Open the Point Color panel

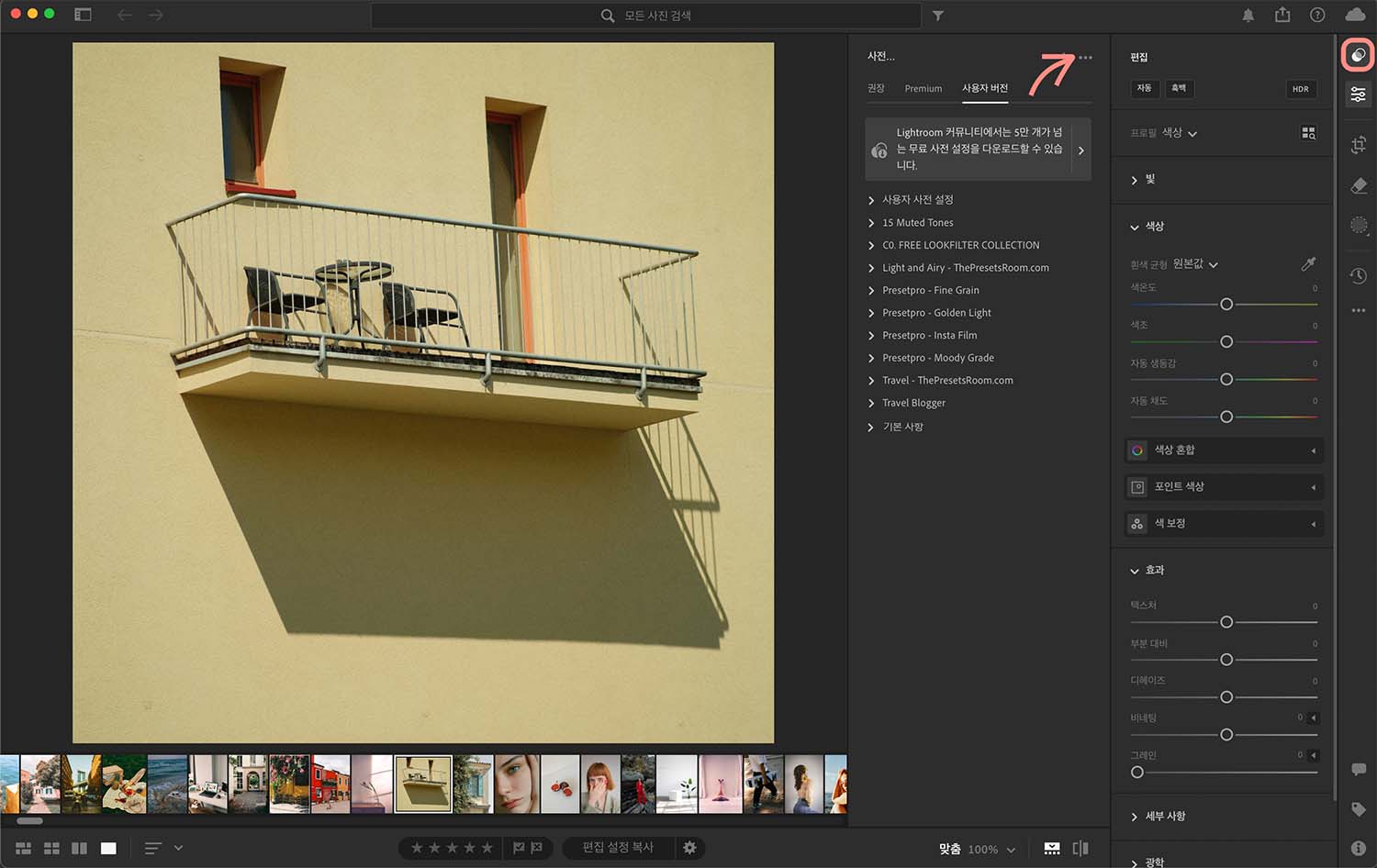(x=1224, y=487)
